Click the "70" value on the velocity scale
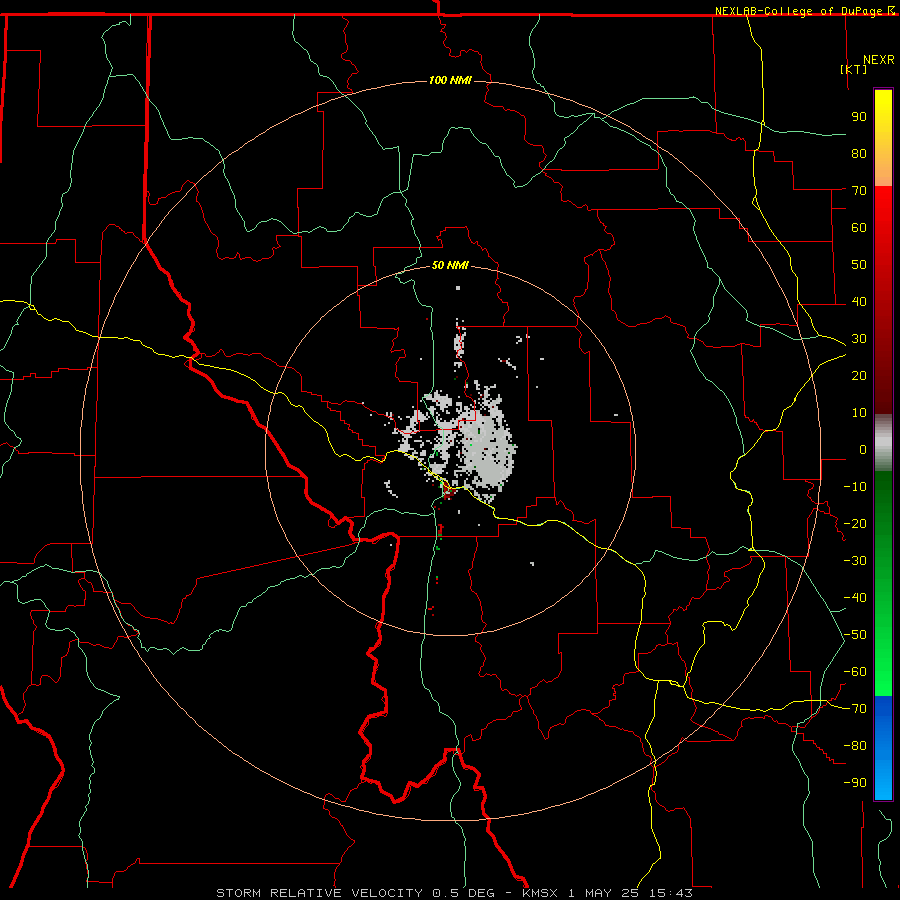This screenshot has height=900, width=900. pos(859,191)
